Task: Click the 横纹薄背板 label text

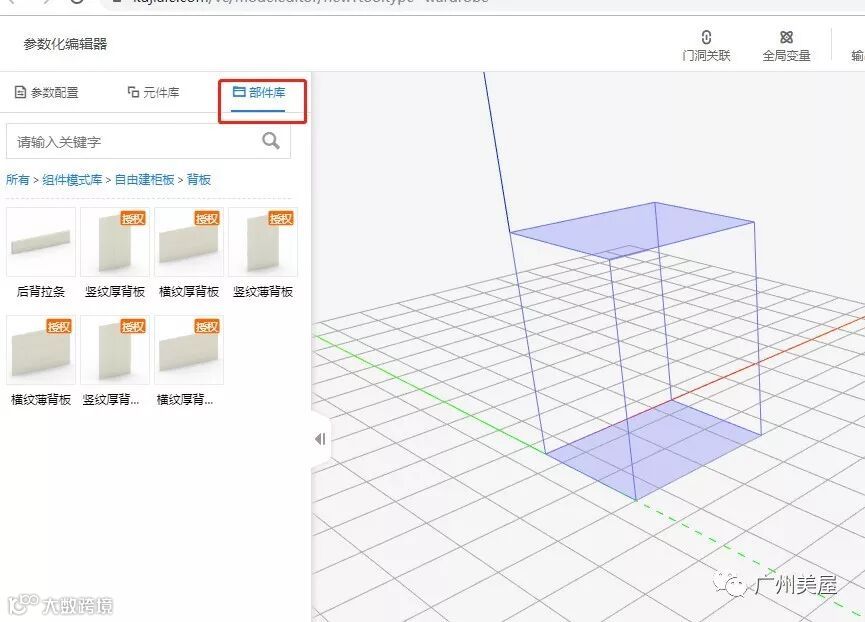Action: coord(41,399)
